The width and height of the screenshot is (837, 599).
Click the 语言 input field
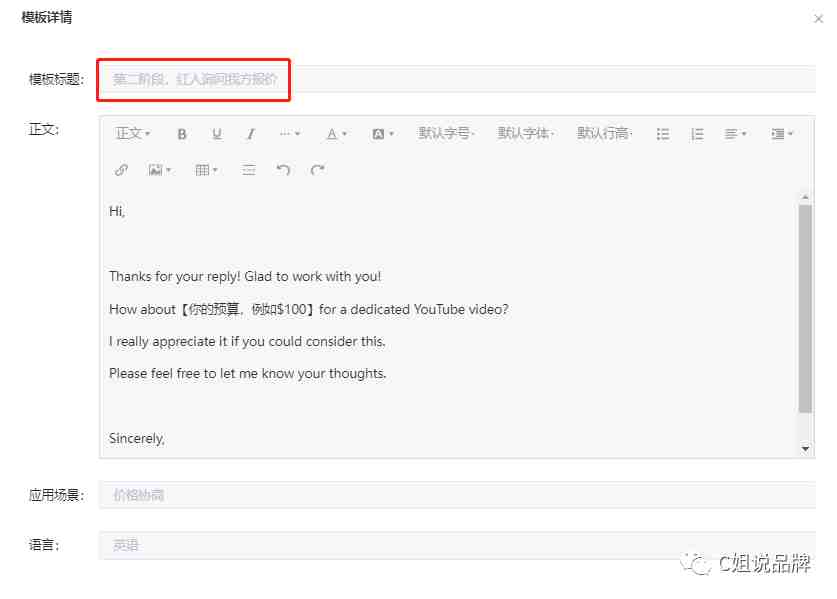pos(457,545)
